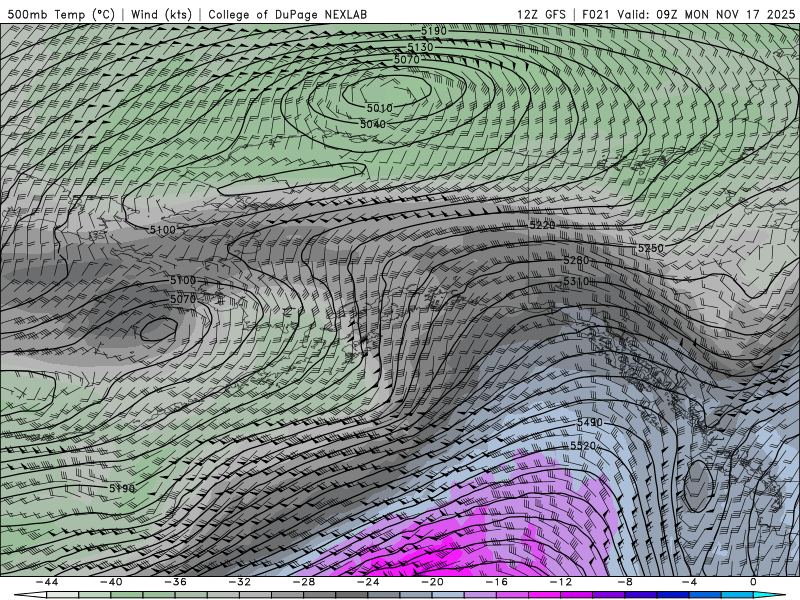
Task: Click the -12 temperature scale label
Action: pos(561,582)
